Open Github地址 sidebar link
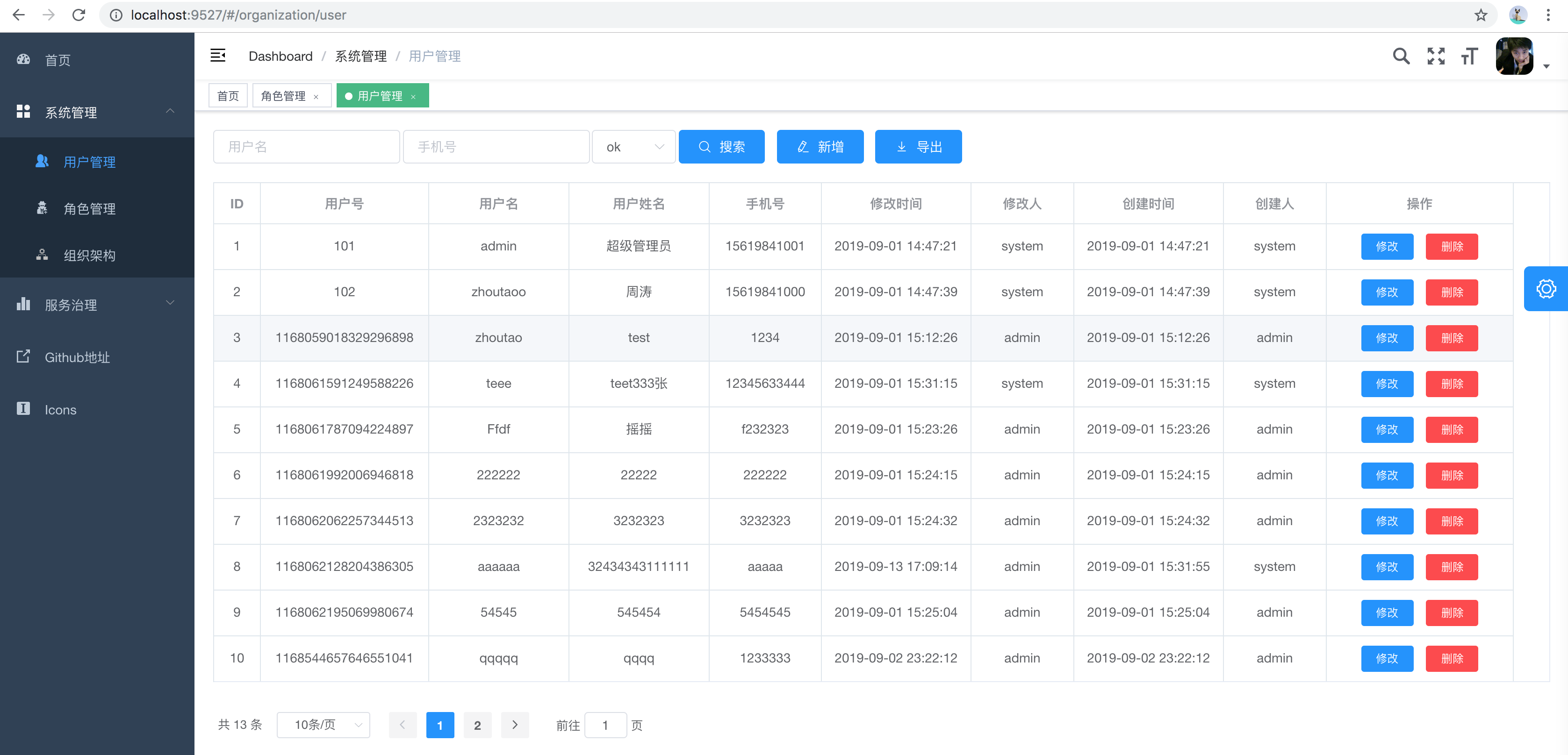The image size is (1568, 755). (97, 357)
